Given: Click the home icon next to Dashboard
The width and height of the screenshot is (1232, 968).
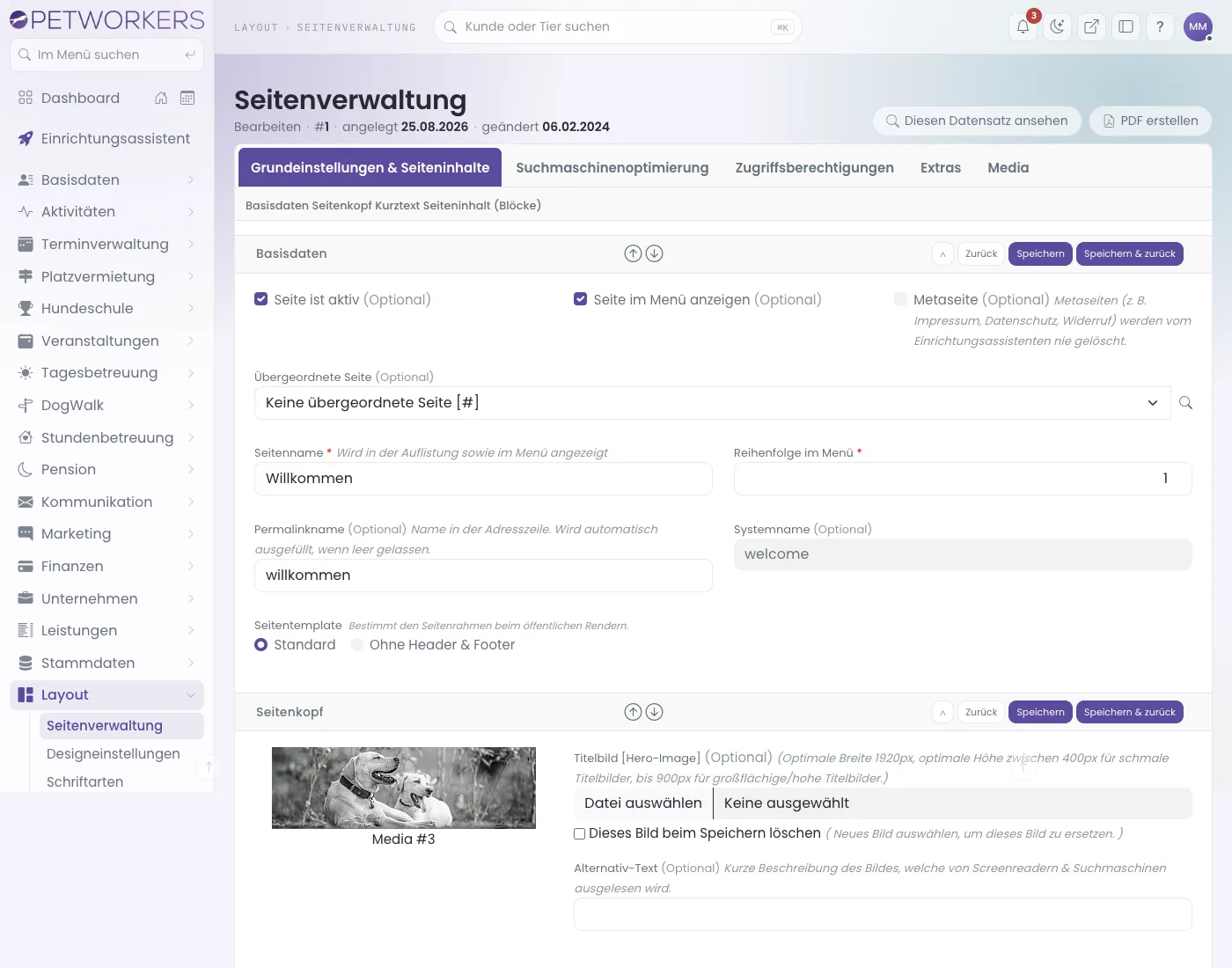Looking at the screenshot, I should point(161,98).
